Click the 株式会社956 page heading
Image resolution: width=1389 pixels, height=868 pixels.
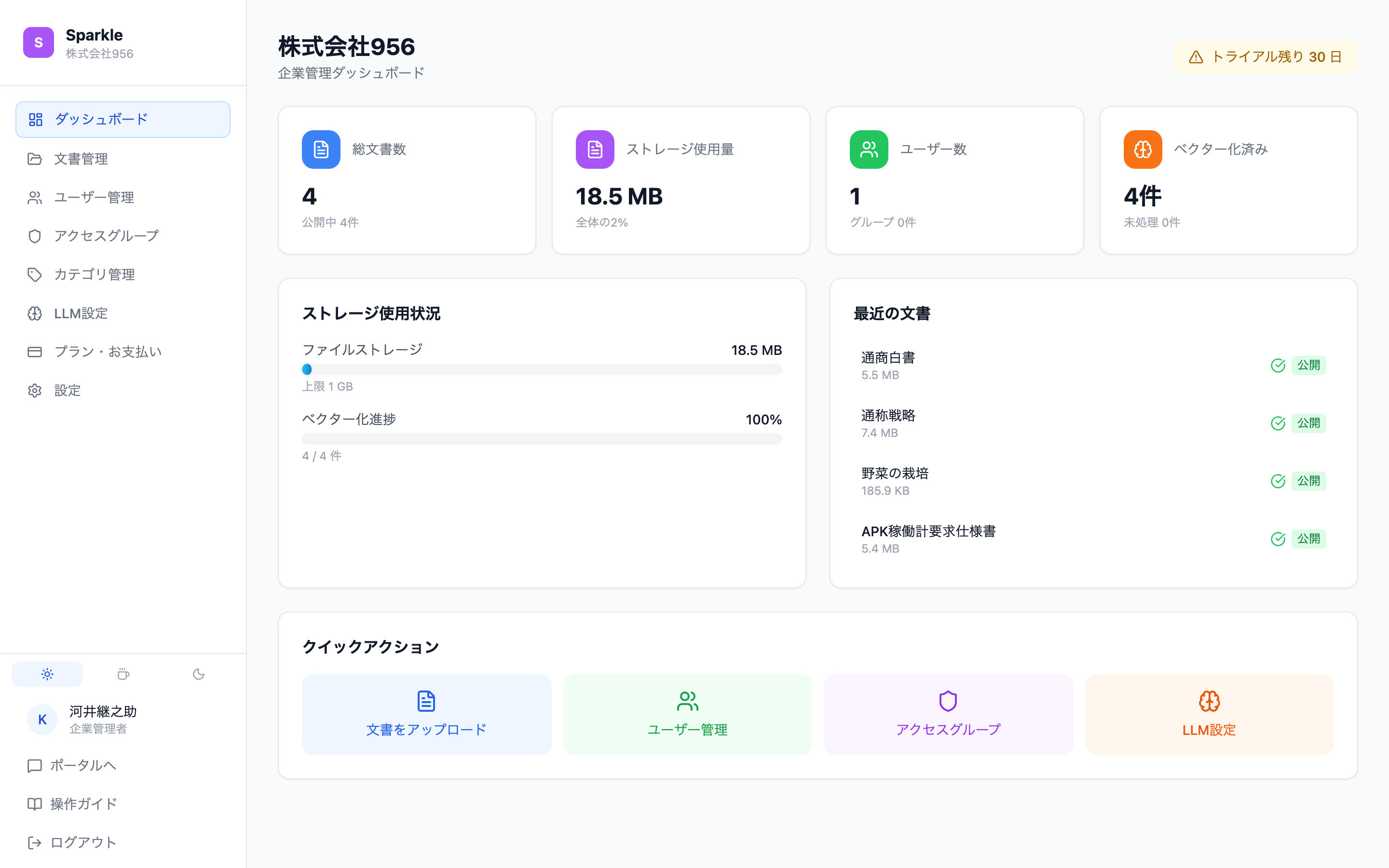346,47
